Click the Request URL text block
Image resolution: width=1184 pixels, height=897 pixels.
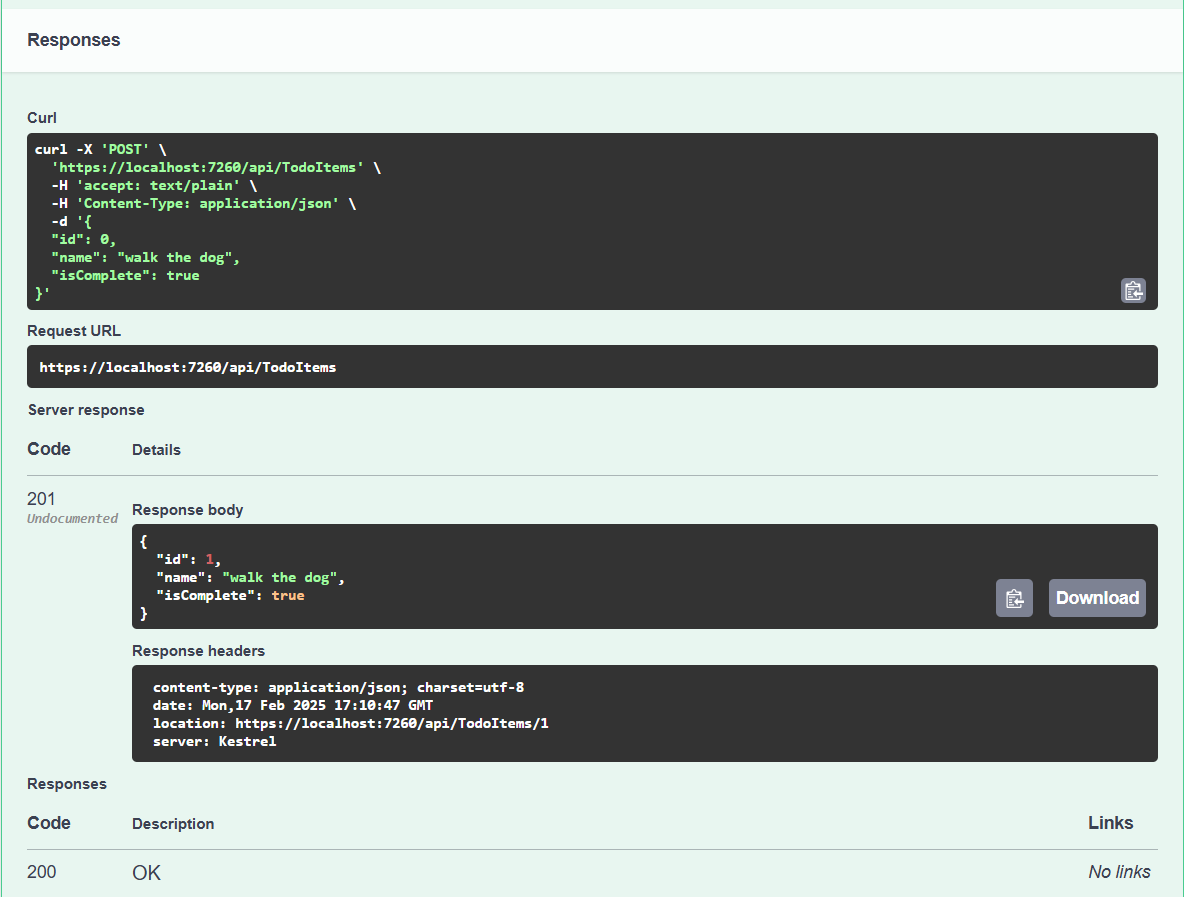pyautogui.click(x=188, y=367)
